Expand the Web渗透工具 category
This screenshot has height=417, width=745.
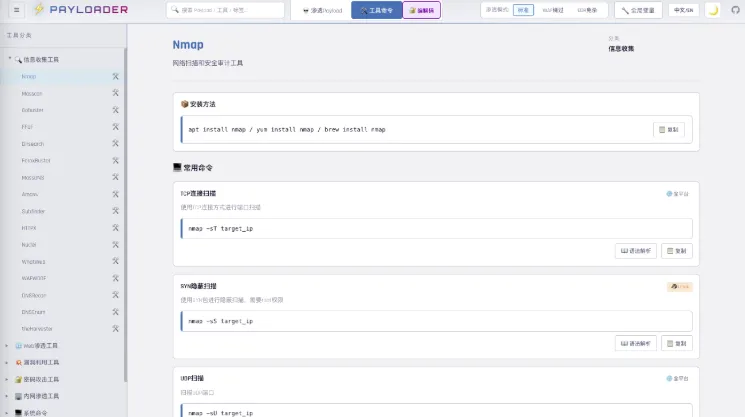pyautogui.click(x=62, y=346)
